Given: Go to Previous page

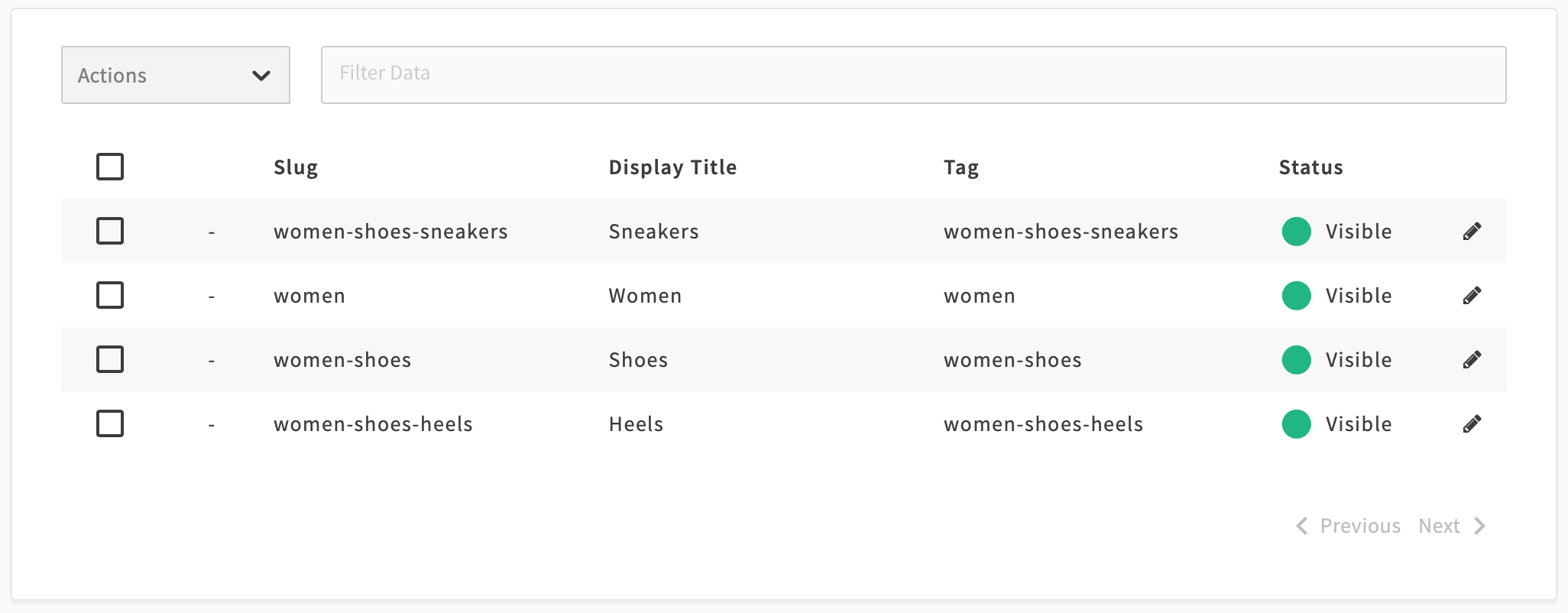Looking at the screenshot, I should pos(1359,526).
